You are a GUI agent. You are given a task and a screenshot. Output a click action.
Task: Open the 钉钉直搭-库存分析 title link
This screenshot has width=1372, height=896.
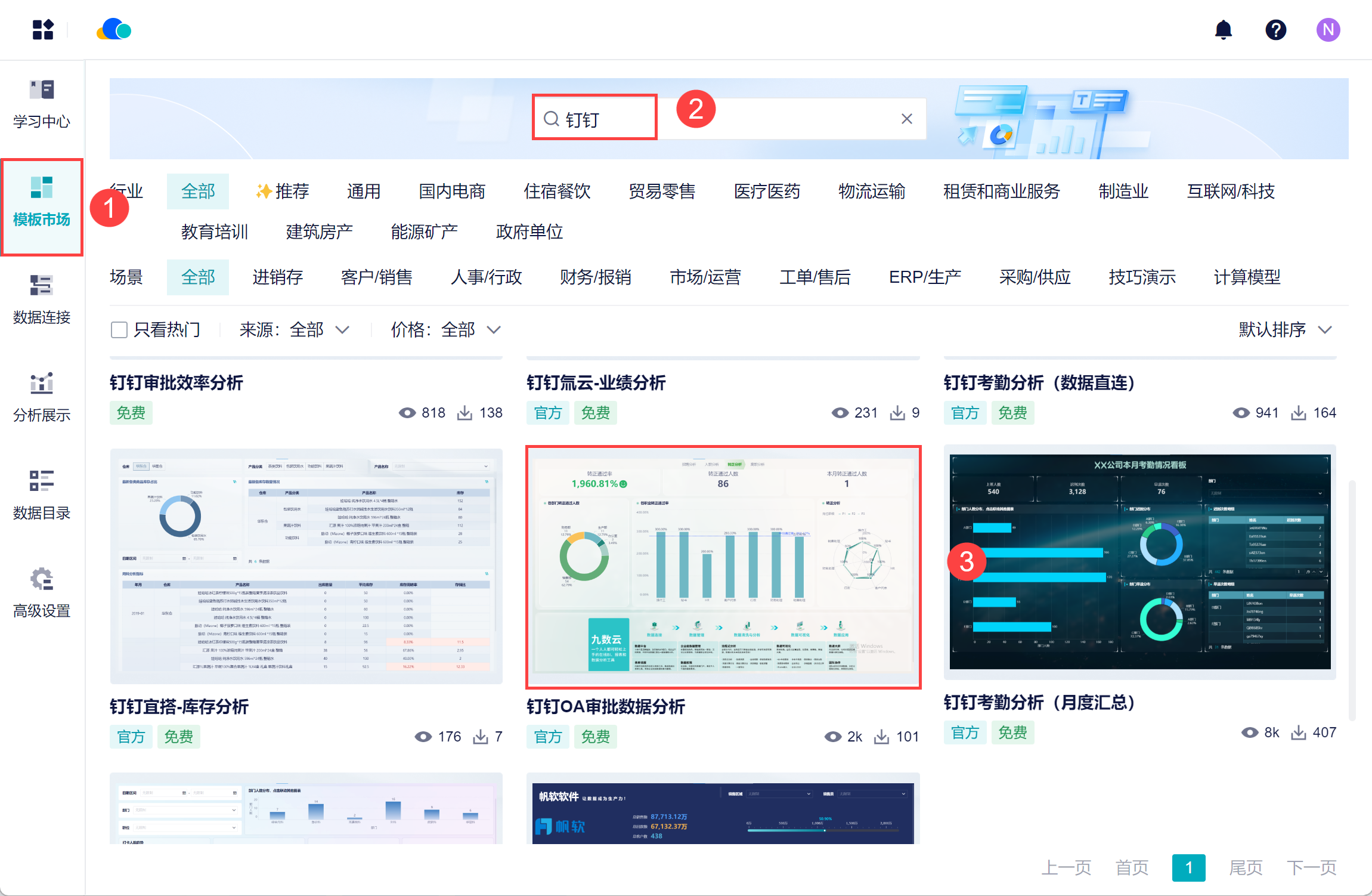[179, 707]
